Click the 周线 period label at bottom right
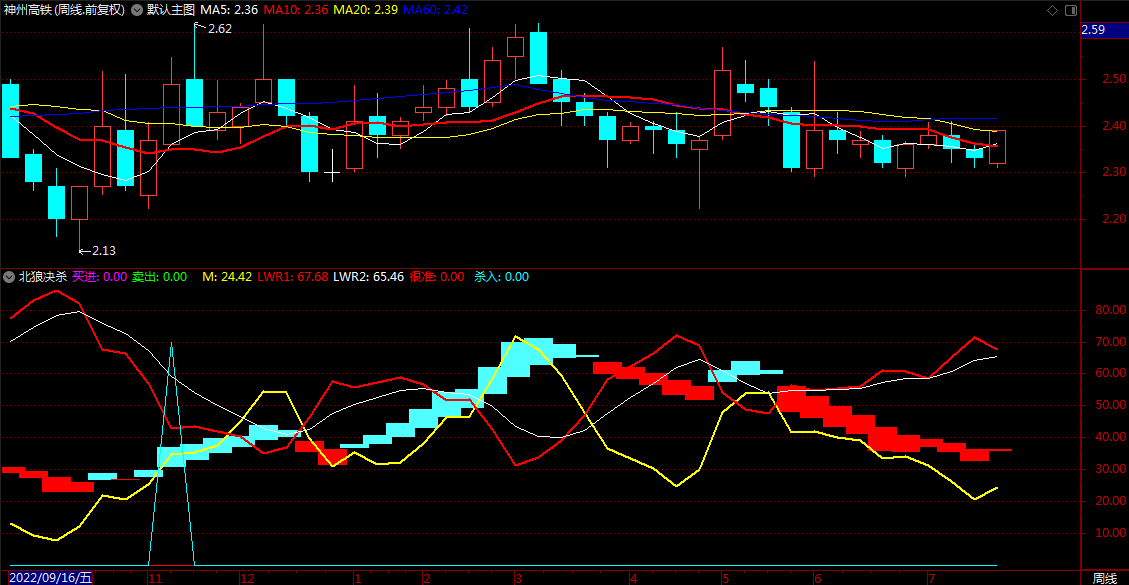The width and height of the screenshot is (1129, 585). tap(1105, 578)
